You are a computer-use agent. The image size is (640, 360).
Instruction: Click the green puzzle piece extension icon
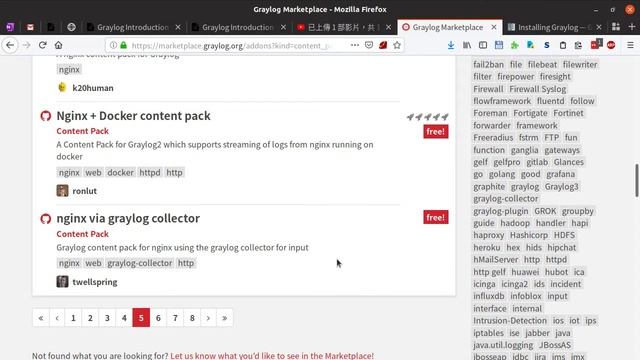(515, 45)
